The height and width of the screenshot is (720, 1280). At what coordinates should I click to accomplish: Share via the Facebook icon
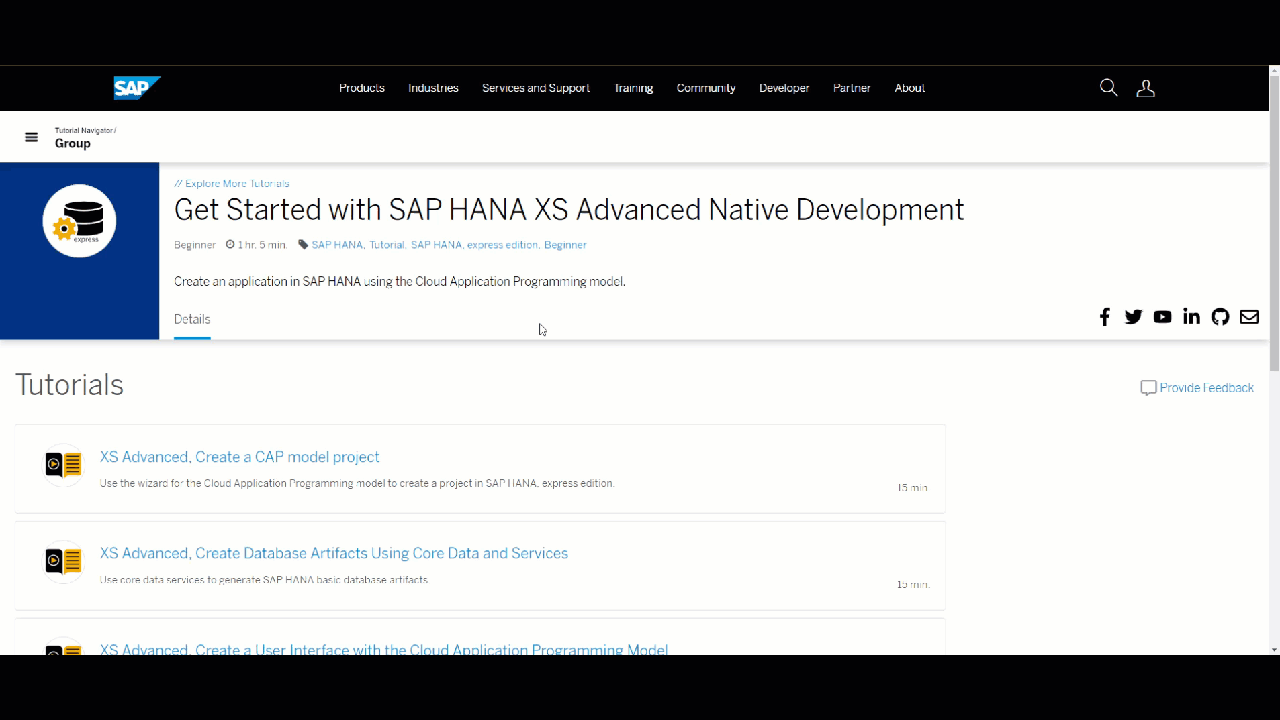click(1105, 317)
